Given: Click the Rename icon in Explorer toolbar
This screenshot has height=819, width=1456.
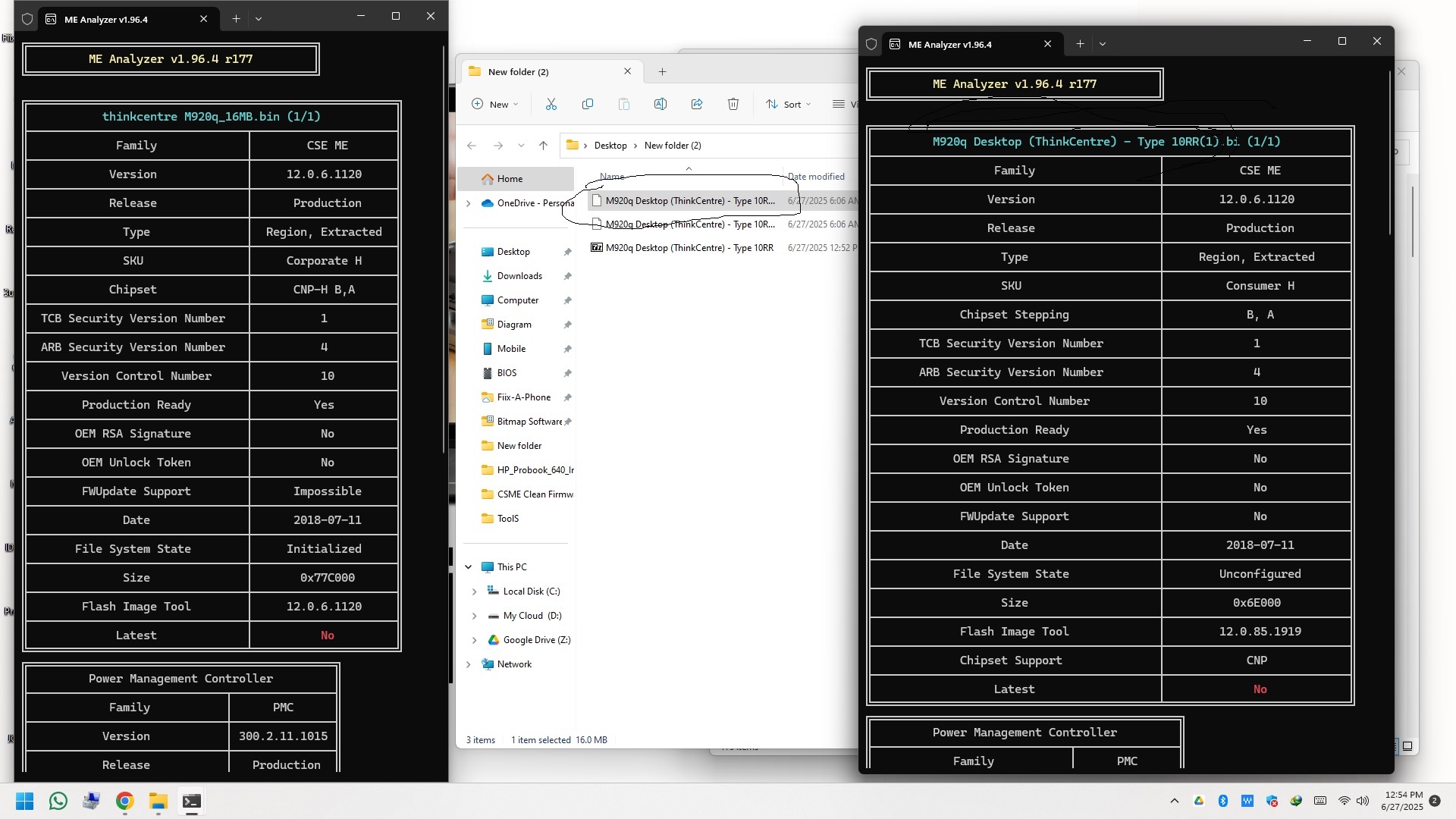Looking at the screenshot, I should tap(661, 105).
